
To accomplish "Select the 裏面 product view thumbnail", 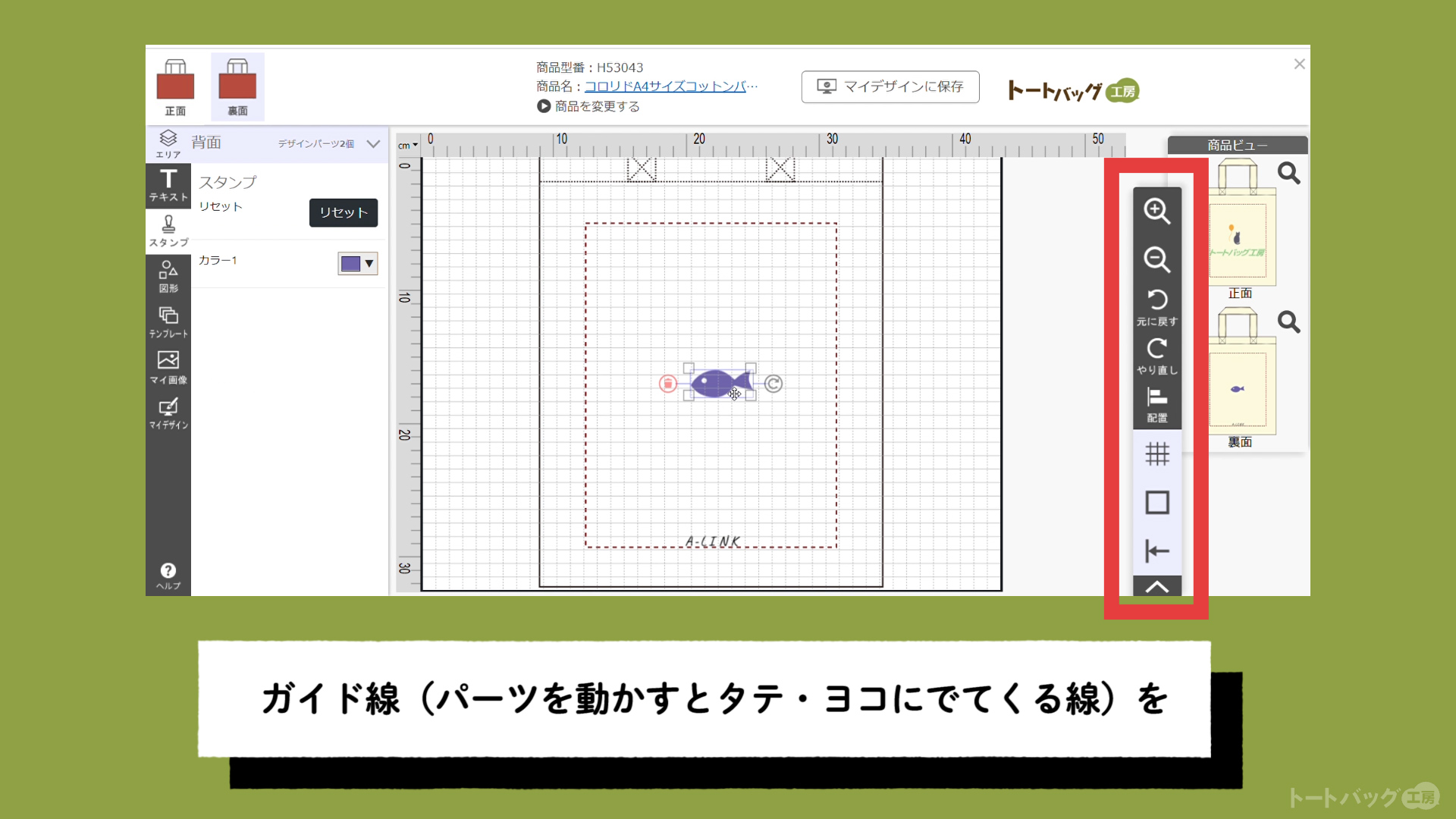I will pos(1241,371).
